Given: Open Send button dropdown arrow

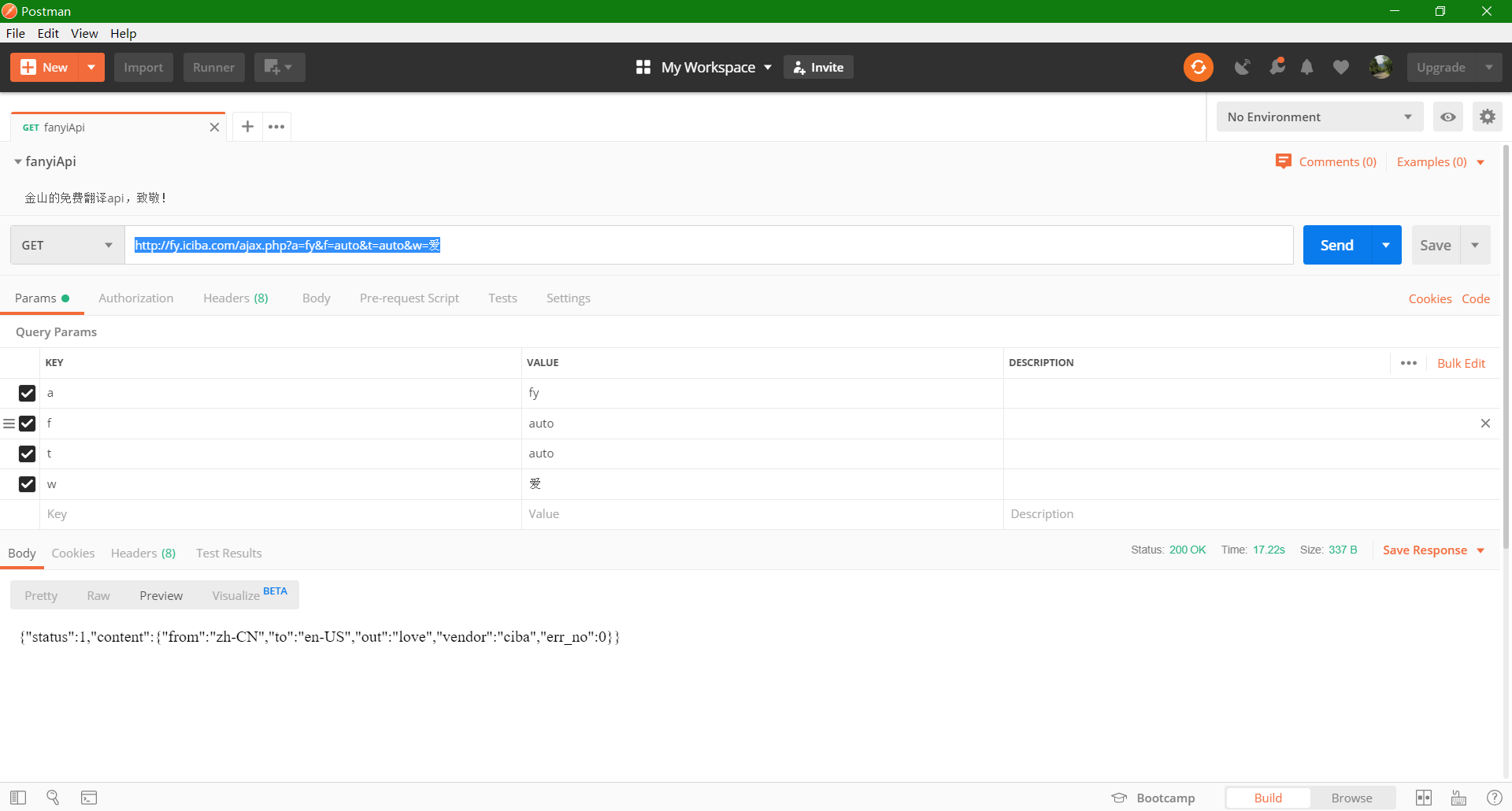Looking at the screenshot, I should pos(1386,245).
